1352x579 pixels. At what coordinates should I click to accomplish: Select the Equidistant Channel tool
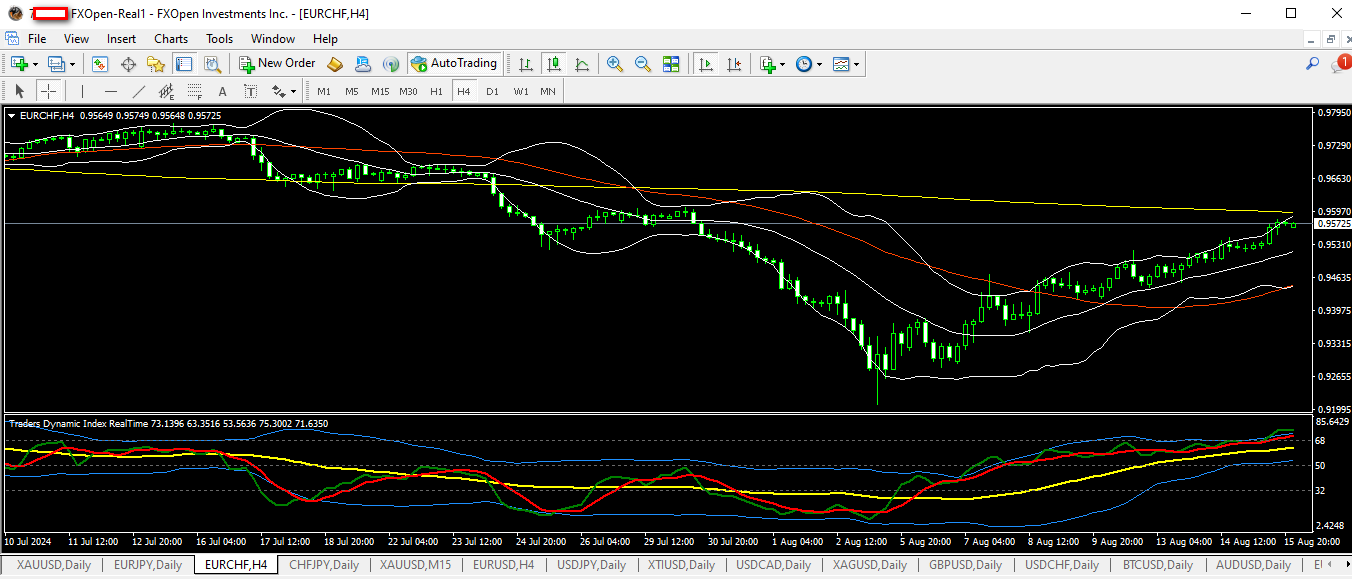tap(167, 91)
